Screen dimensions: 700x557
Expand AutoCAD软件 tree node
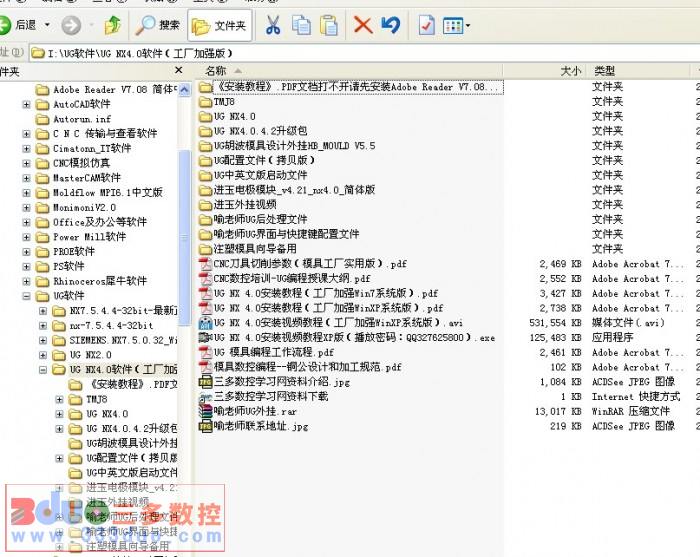[26, 104]
